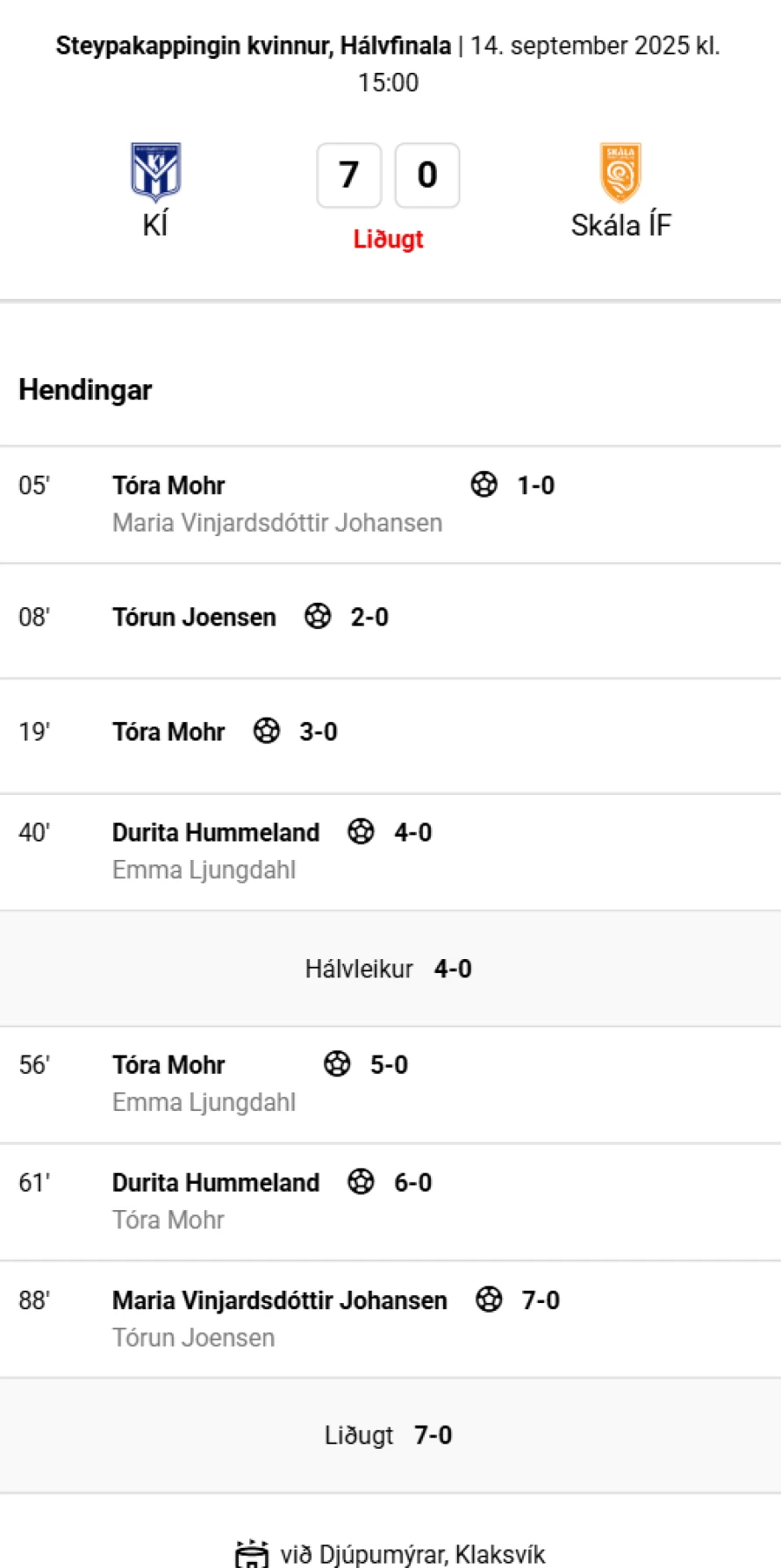Image resolution: width=781 pixels, height=1568 pixels.
Task: Click assist Emma Ljungdahl under 56' goal
Action: tap(204, 1102)
